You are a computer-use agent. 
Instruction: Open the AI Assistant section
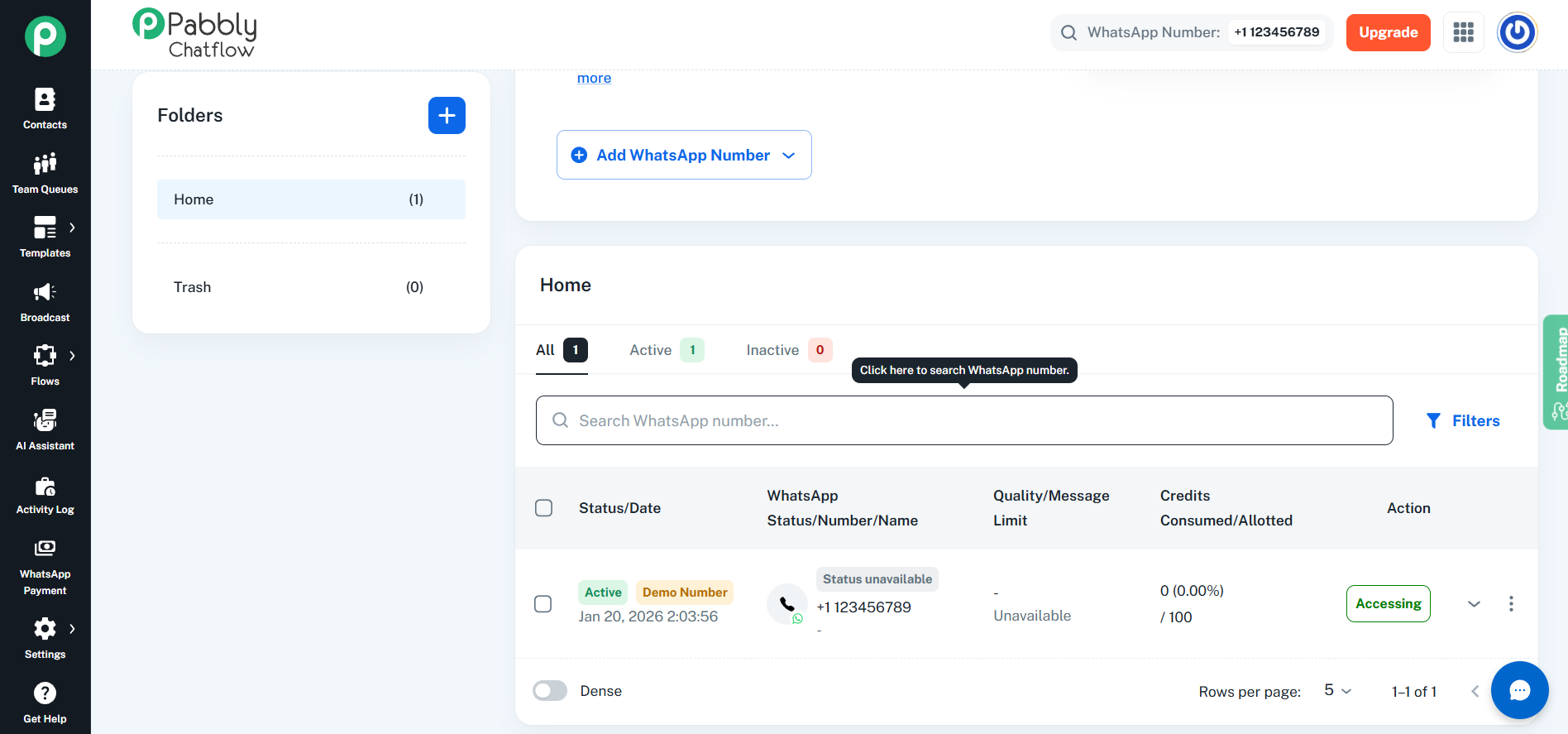click(45, 429)
